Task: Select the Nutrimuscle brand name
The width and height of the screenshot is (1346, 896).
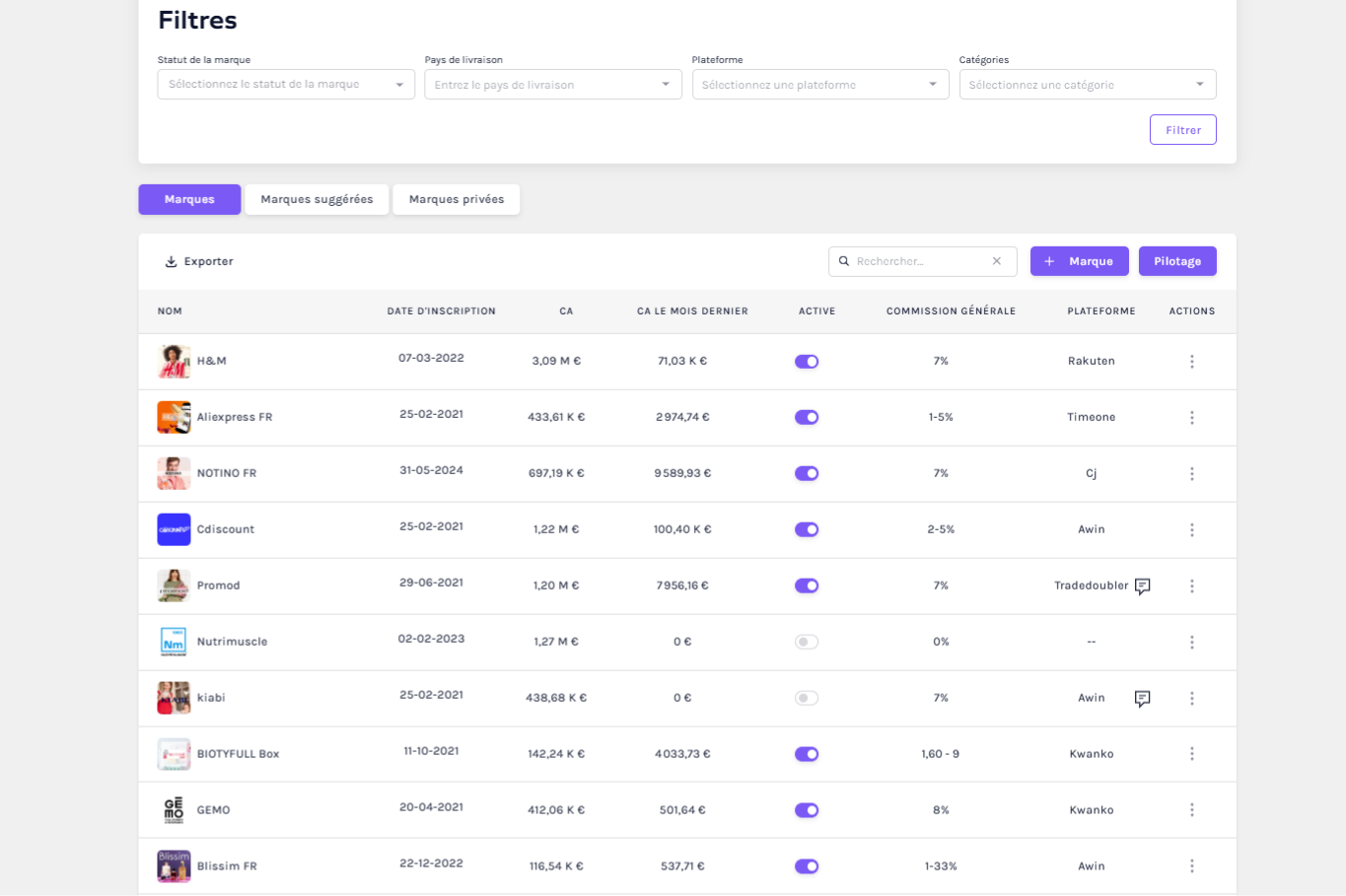Action: pyautogui.click(x=232, y=642)
